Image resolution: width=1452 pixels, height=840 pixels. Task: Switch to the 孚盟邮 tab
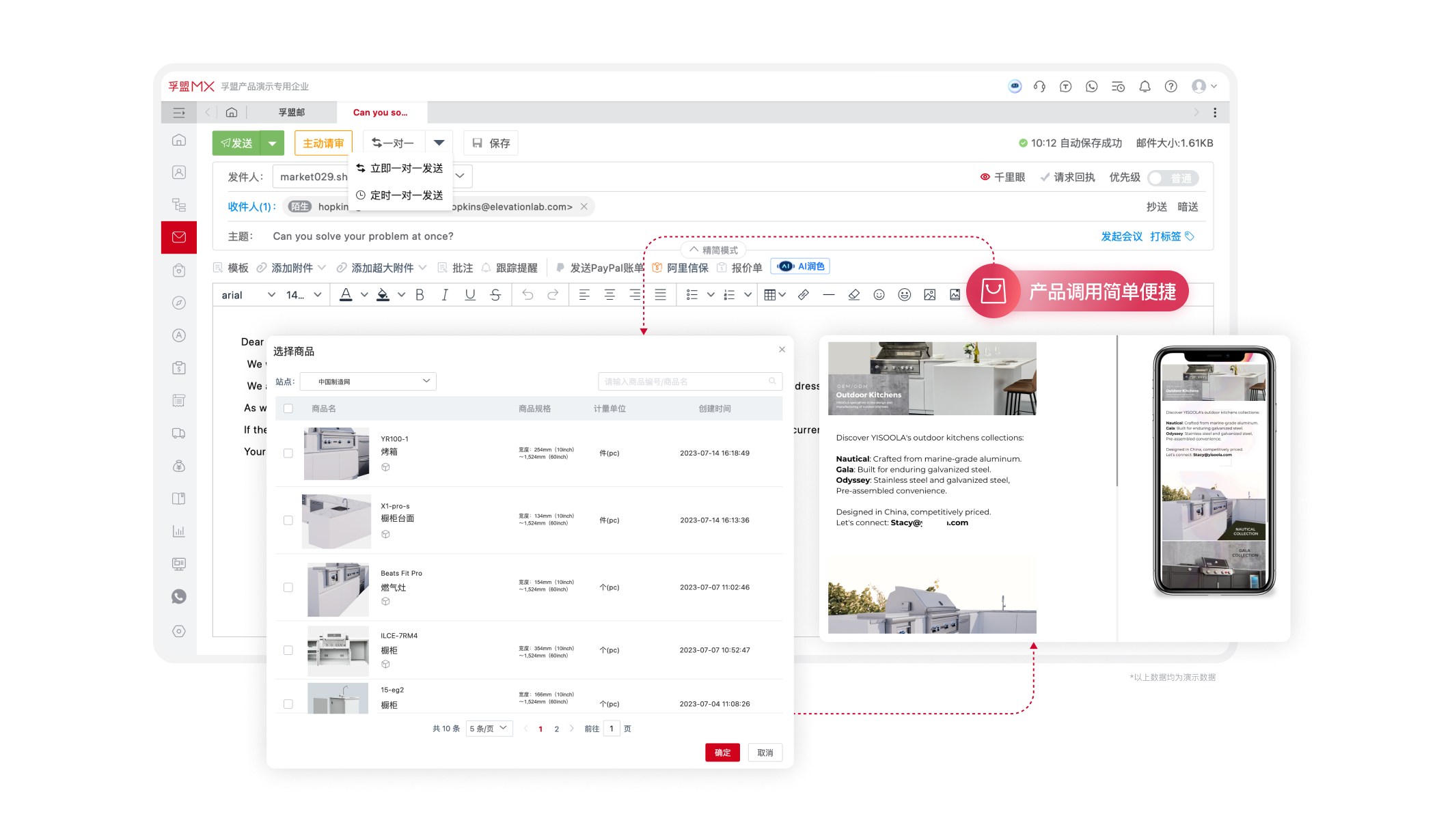pos(292,113)
